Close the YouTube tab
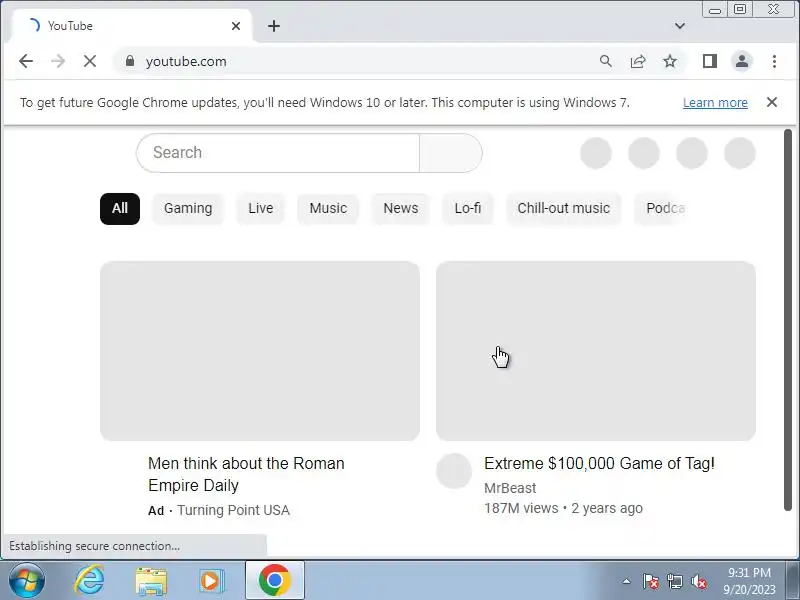The width and height of the screenshot is (800, 600). click(x=236, y=26)
